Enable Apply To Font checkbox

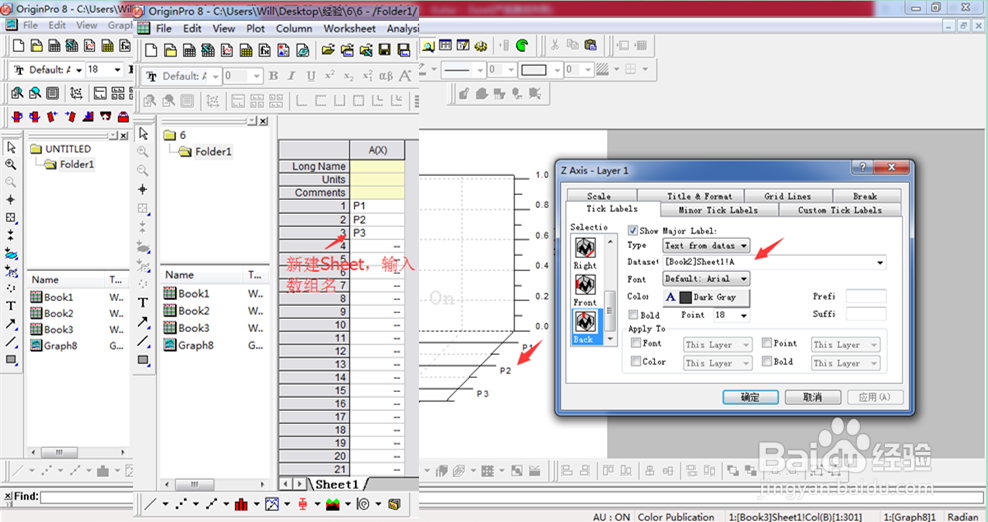[x=636, y=343]
